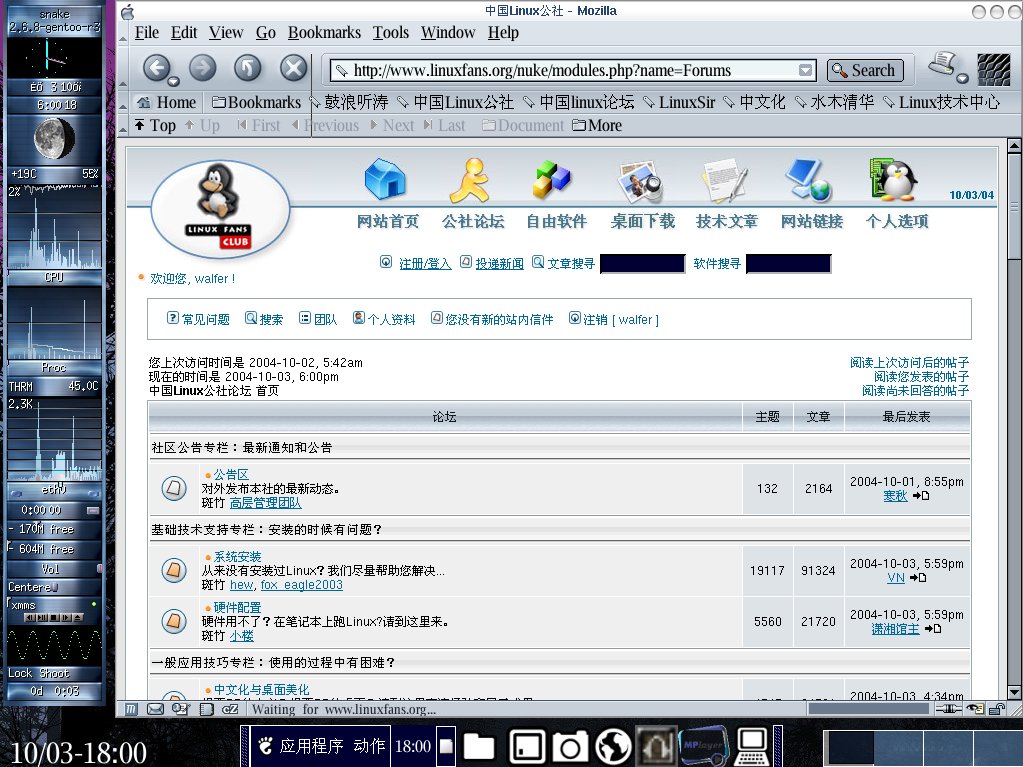Expand the Bookmarks folder on personal toolbar

click(x=256, y=102)
